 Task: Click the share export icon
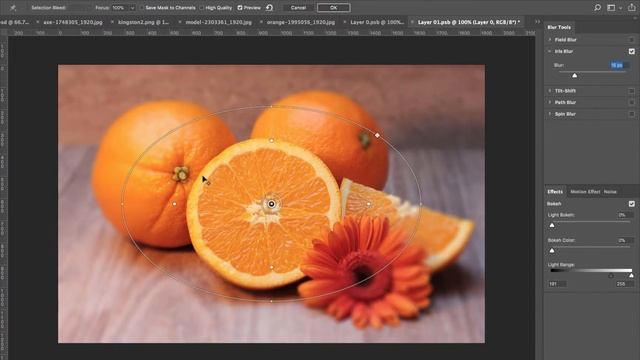point(631,7)
